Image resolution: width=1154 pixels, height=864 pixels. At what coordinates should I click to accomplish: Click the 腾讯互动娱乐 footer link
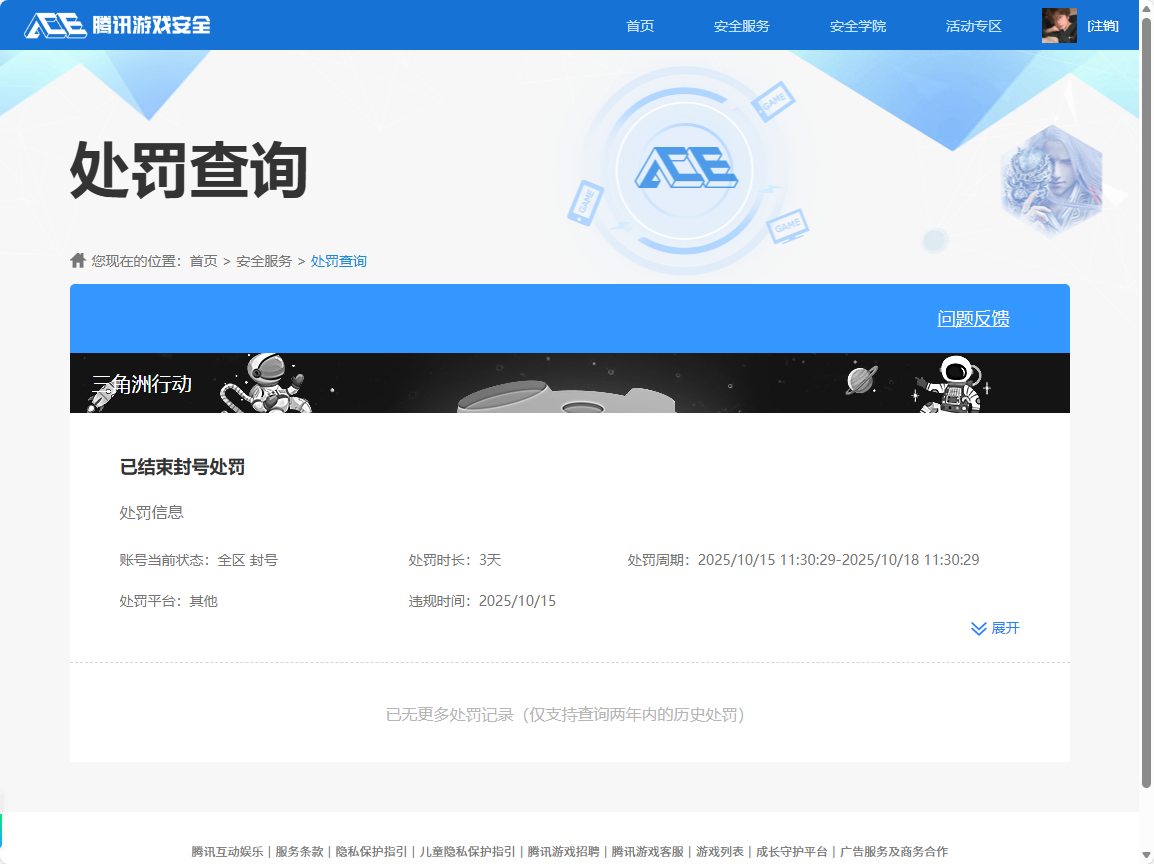point(229,851)
